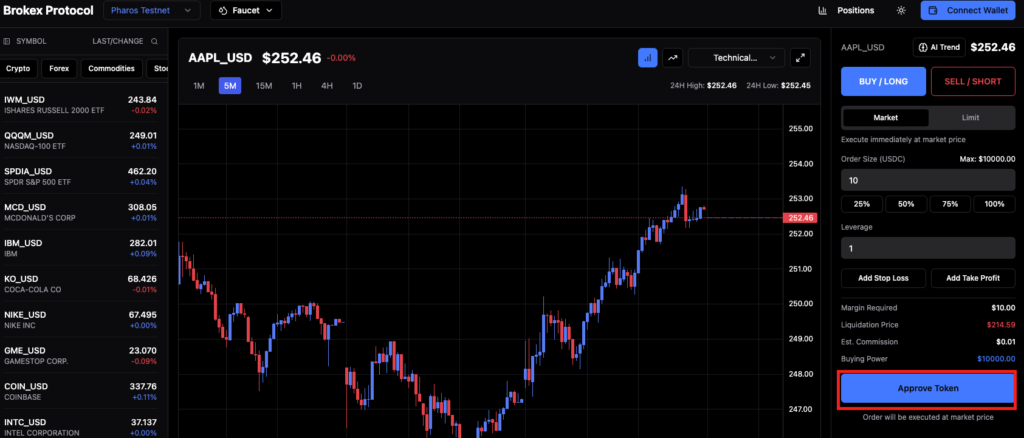
Task: Toggle light/dark theme sun icon
Action: pos(900,11)
